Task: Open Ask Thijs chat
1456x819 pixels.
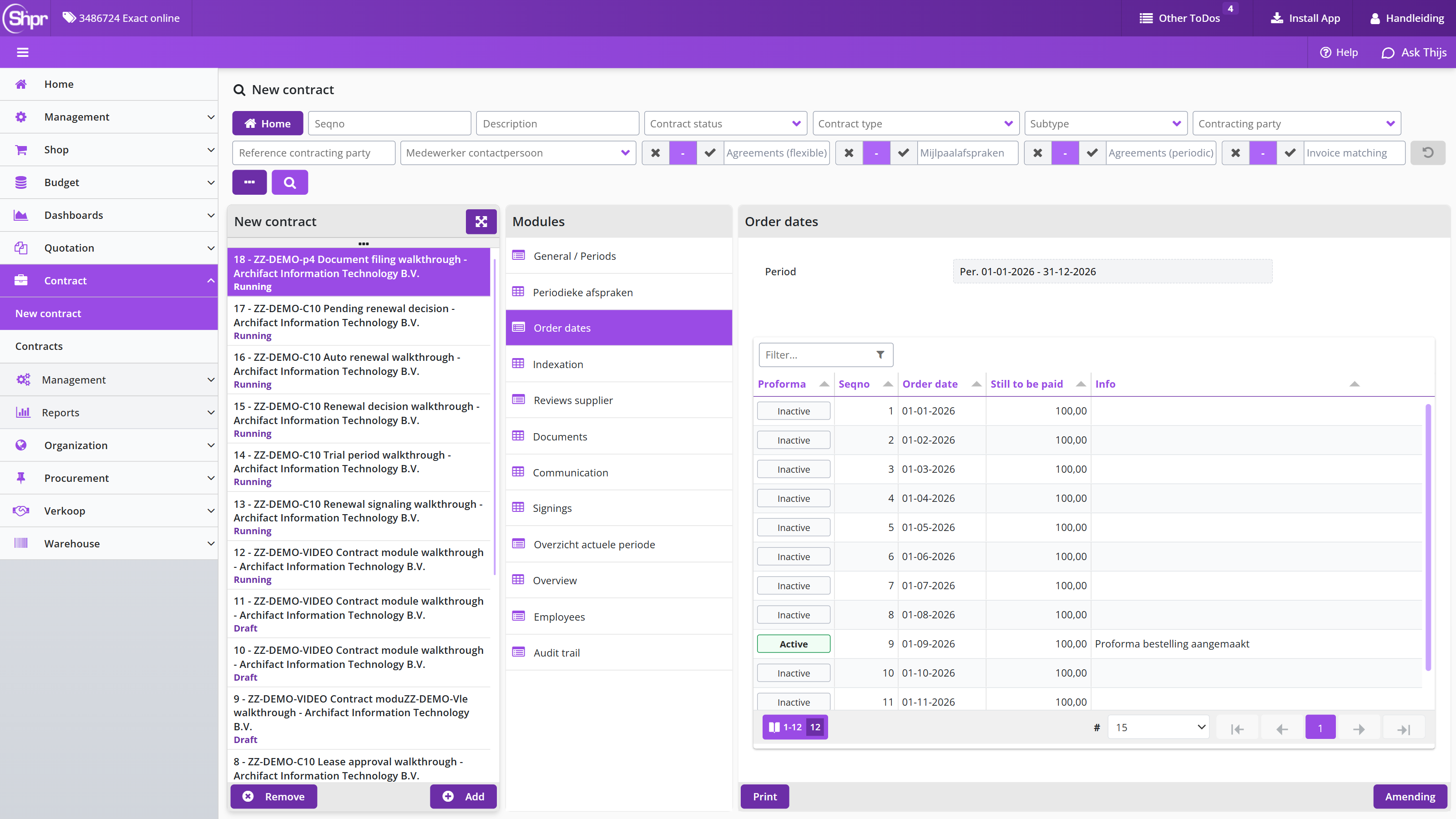Action: [x=1414, y=53]
